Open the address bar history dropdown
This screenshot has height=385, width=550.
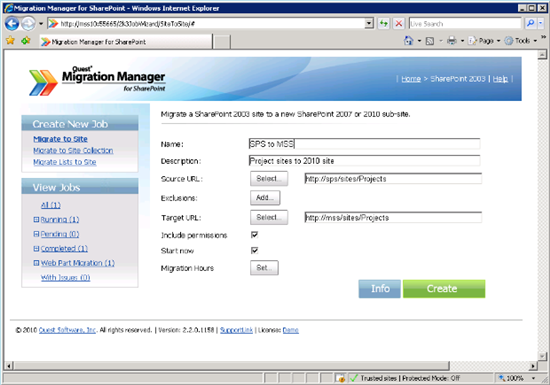[369, 23]
